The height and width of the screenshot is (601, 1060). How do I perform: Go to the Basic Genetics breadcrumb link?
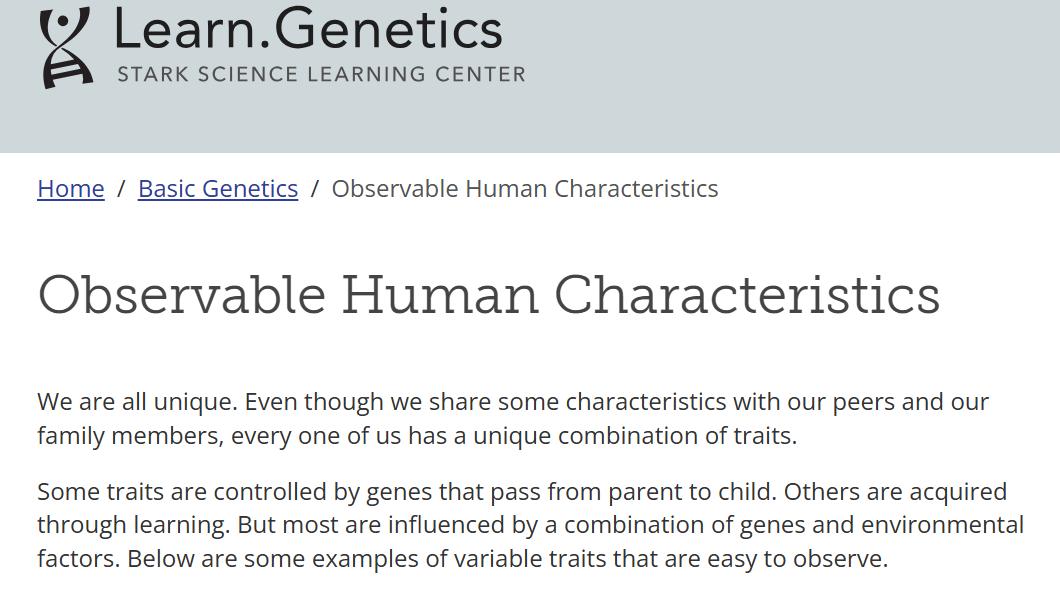pos(218,189)
